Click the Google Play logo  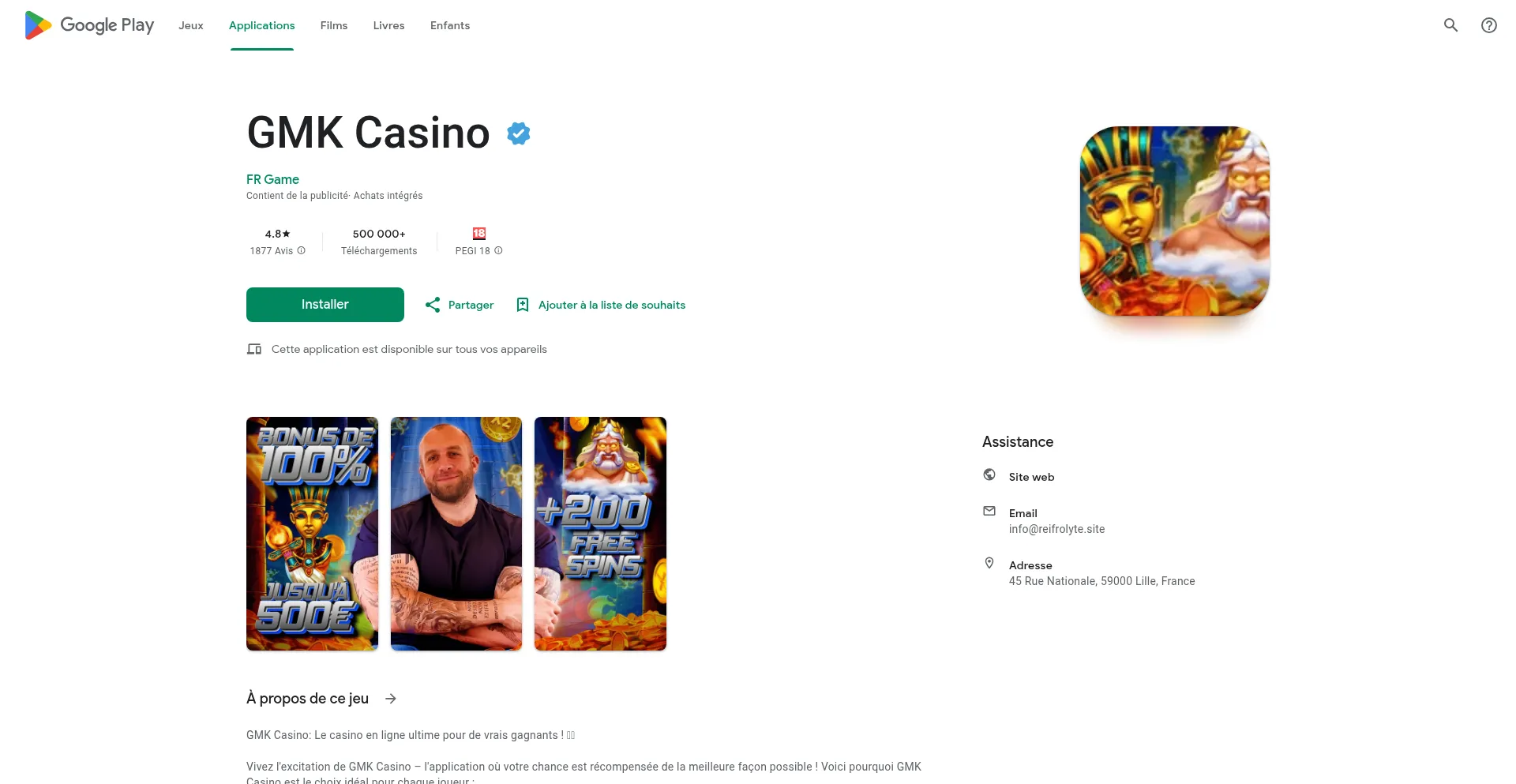89,25
